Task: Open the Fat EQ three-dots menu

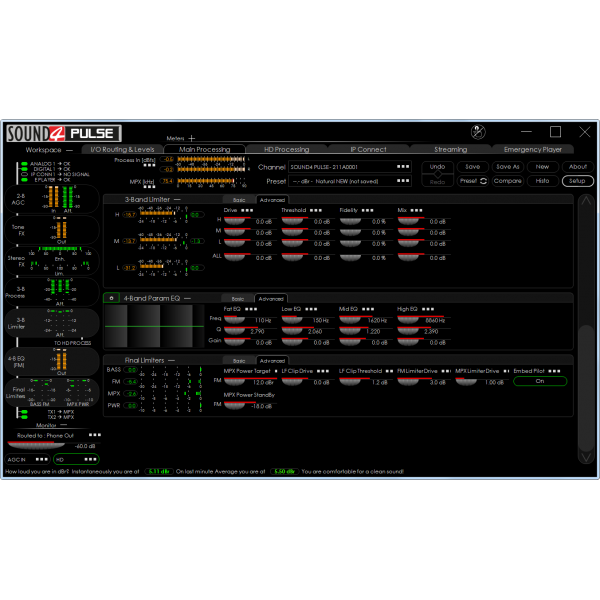Action: click(251, 309)
